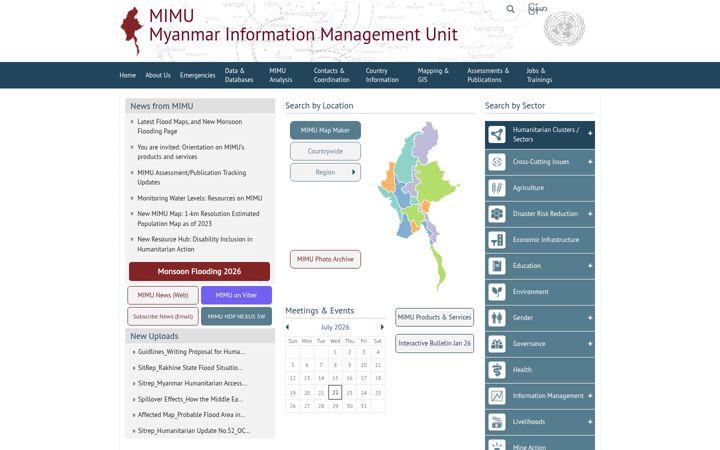
Task: Select the Health sector icon
Action: 497,370
